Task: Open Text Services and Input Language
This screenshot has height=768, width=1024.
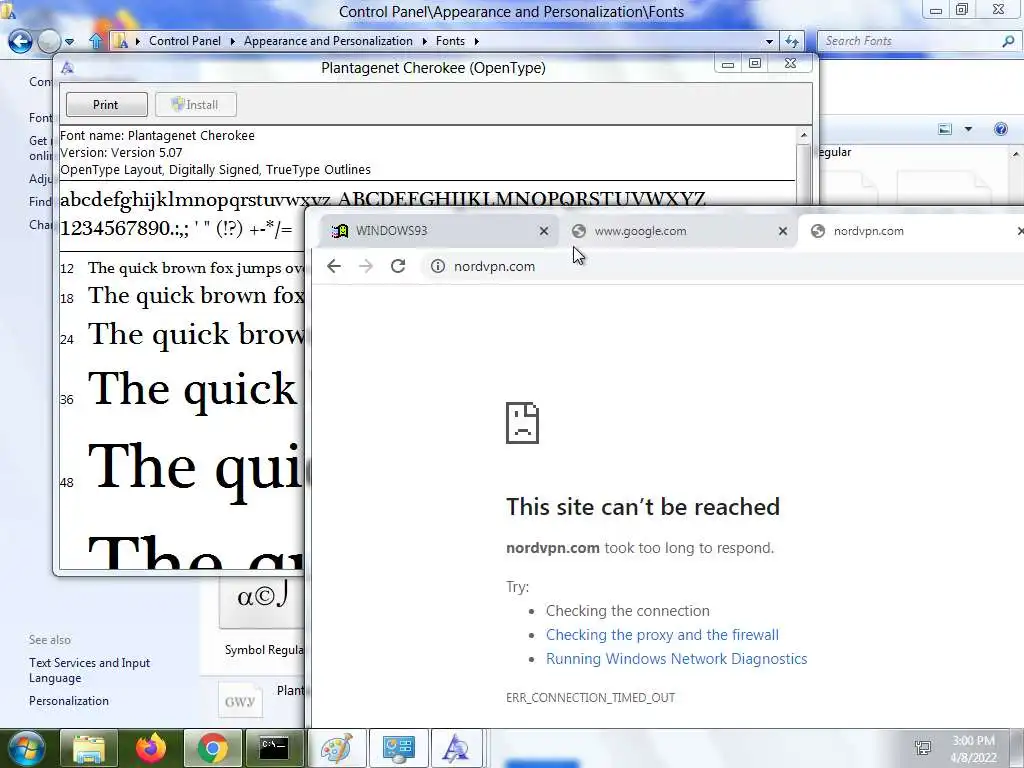Action: tap(89, 670)
